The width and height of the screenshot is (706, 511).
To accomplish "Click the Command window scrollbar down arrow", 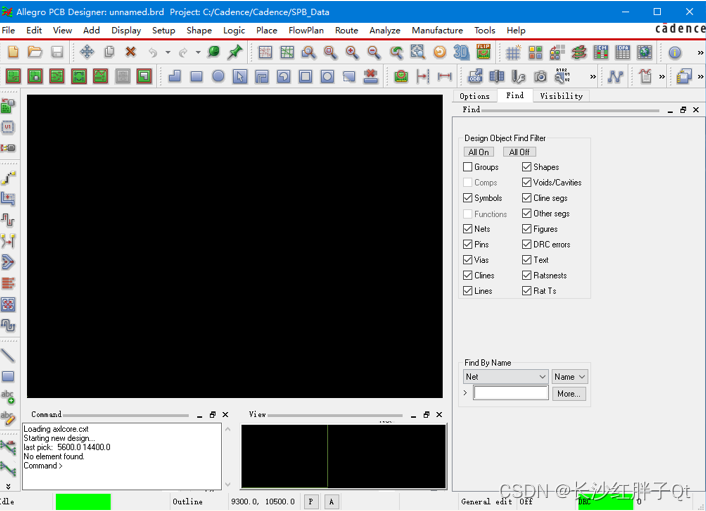I will [x=228, y=484].
